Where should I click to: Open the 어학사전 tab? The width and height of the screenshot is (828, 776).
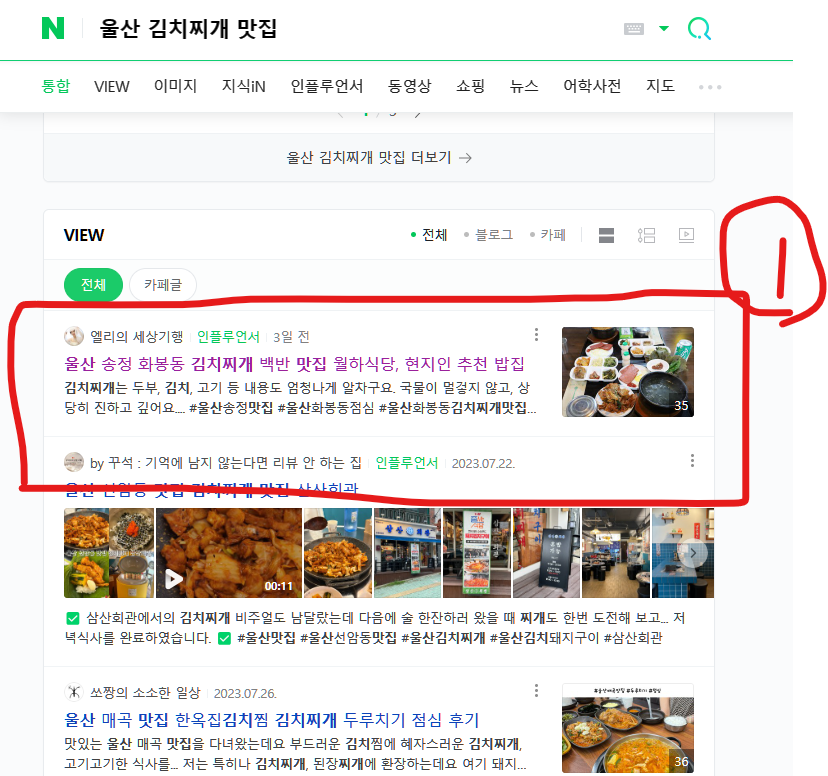[592, 86]
